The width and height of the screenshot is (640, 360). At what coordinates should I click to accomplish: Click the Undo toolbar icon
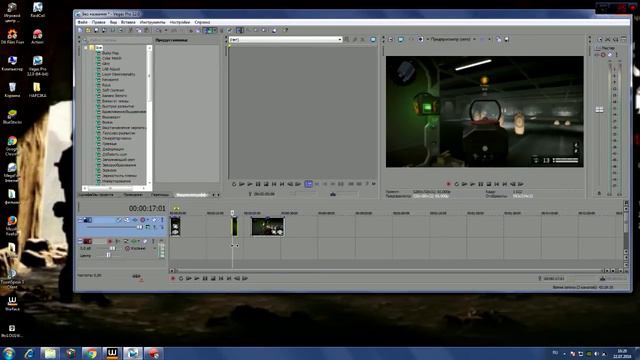159,30
